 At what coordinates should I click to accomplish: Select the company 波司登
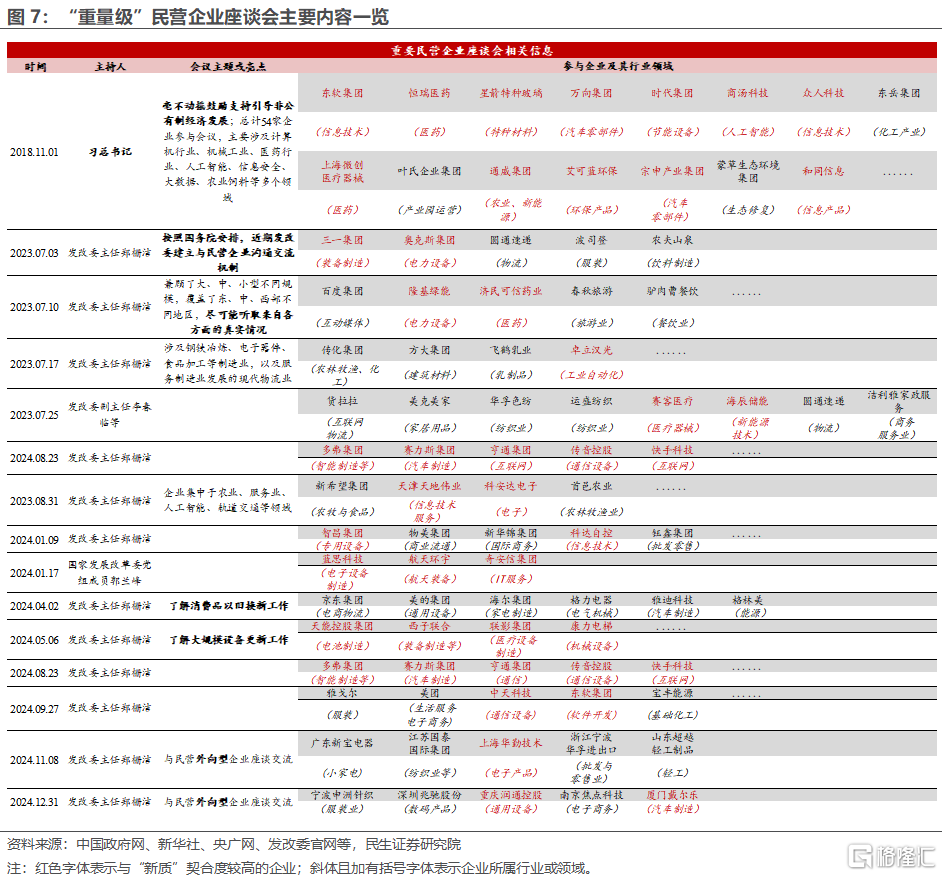pyautogui.click(x=591, y=240)
